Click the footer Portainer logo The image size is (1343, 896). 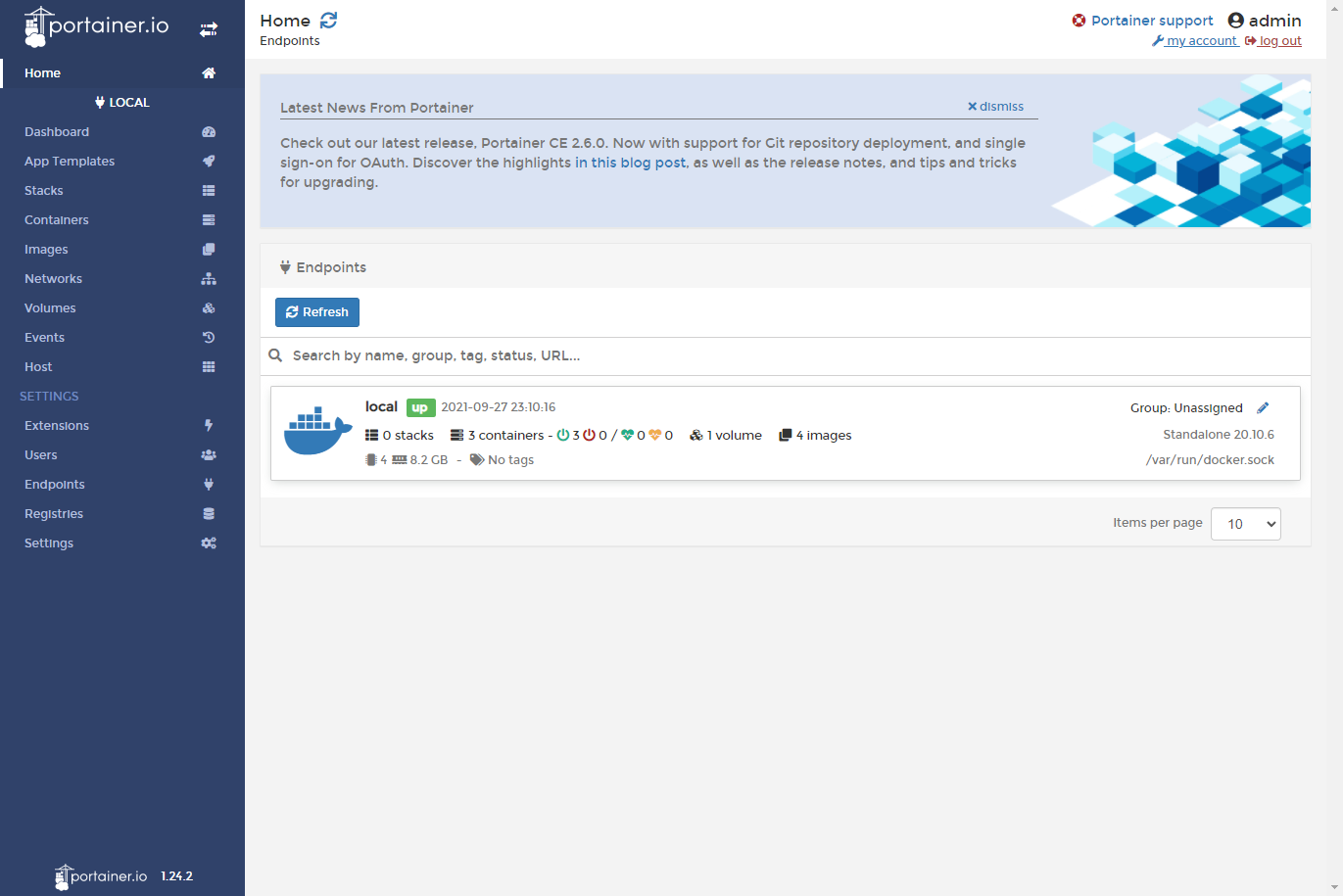(101, 876)
